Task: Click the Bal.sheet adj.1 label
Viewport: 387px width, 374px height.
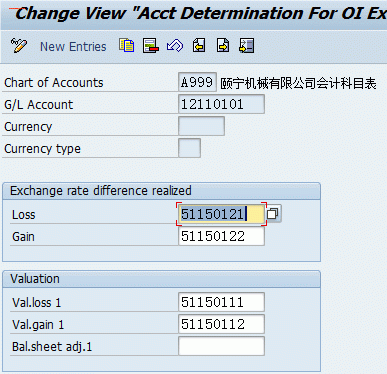Action: pos(52,347)
